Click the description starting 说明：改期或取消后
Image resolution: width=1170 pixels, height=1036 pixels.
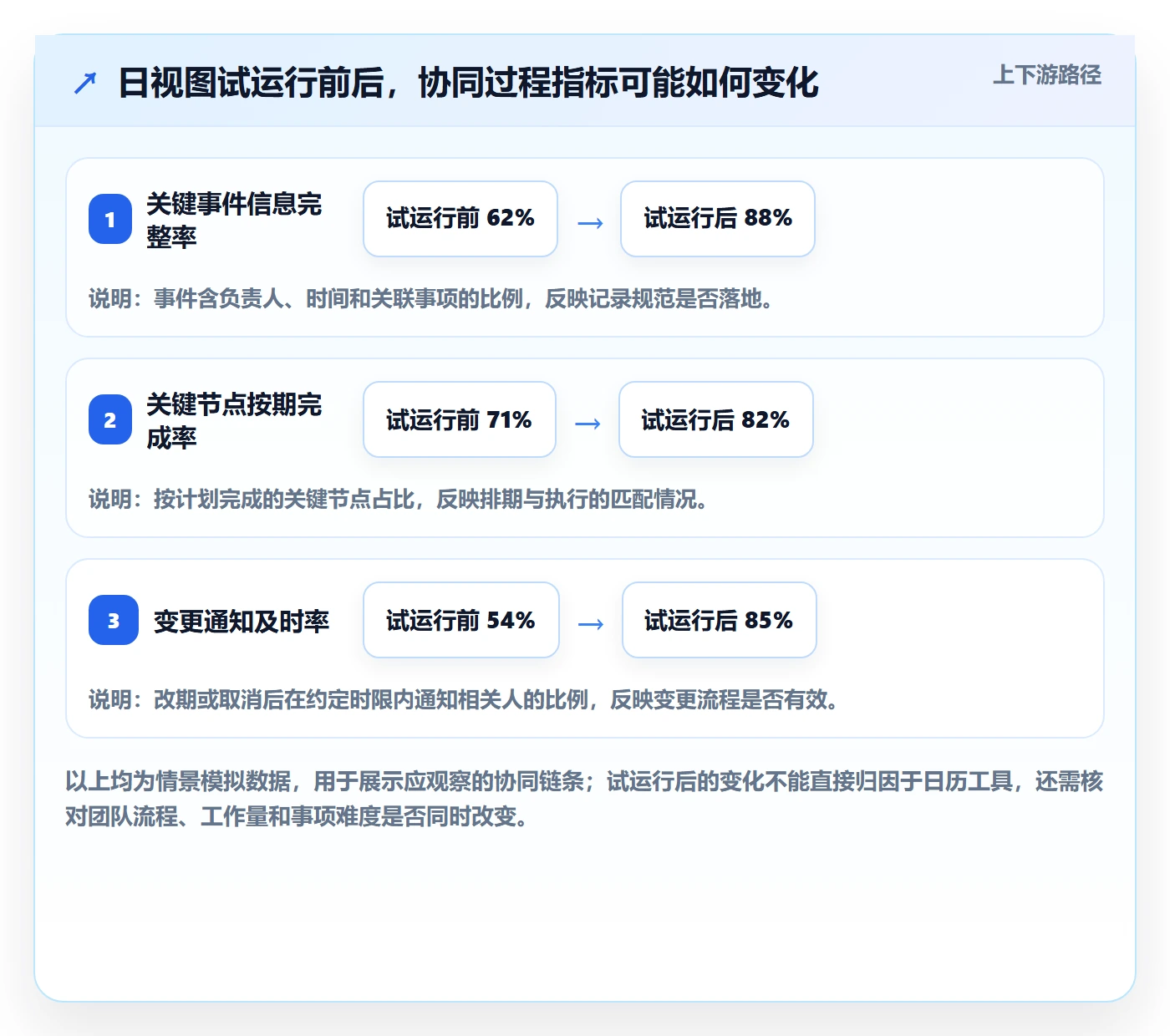(463, 699)
